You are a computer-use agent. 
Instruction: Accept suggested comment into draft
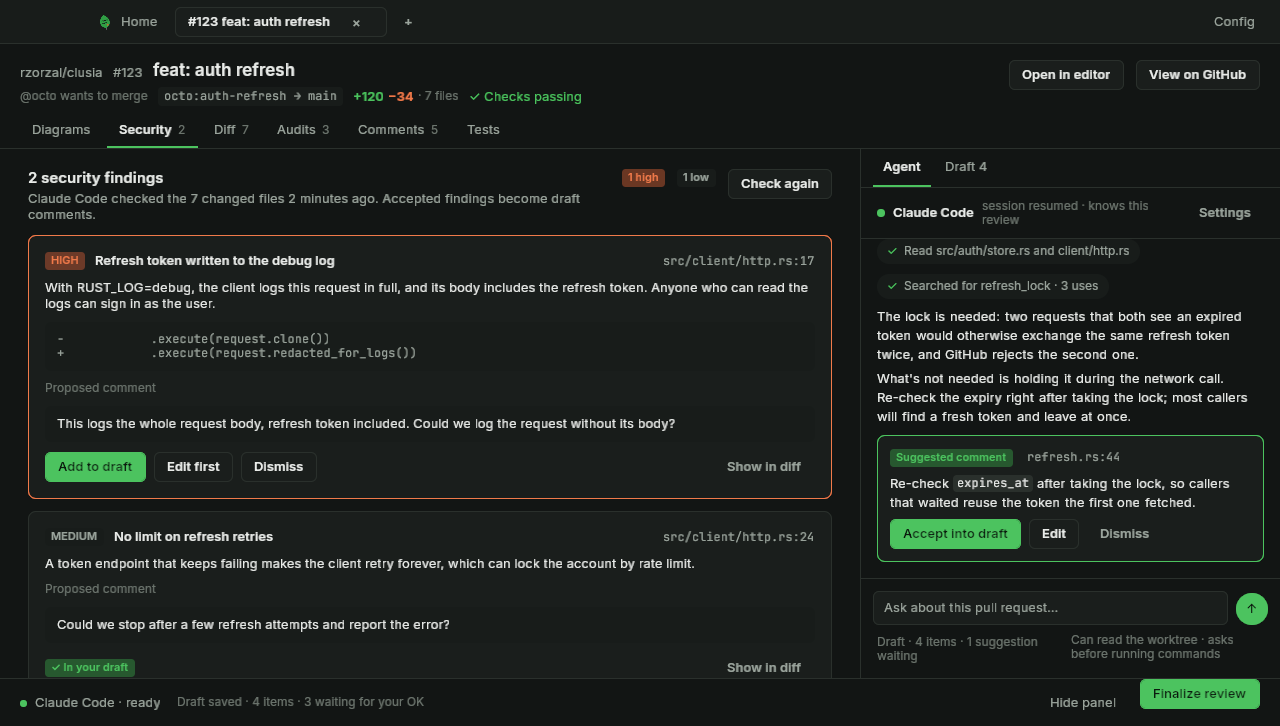click(955, 534)
